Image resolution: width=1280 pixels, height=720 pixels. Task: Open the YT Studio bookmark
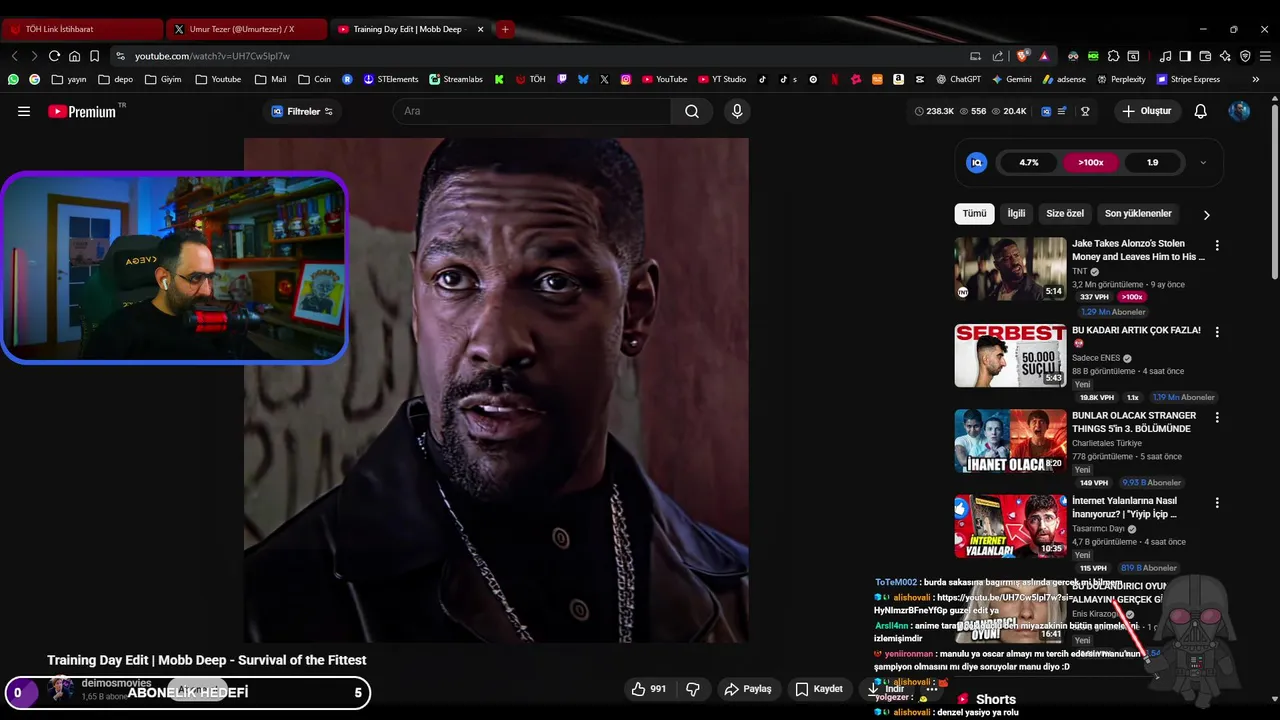(722, 79)
